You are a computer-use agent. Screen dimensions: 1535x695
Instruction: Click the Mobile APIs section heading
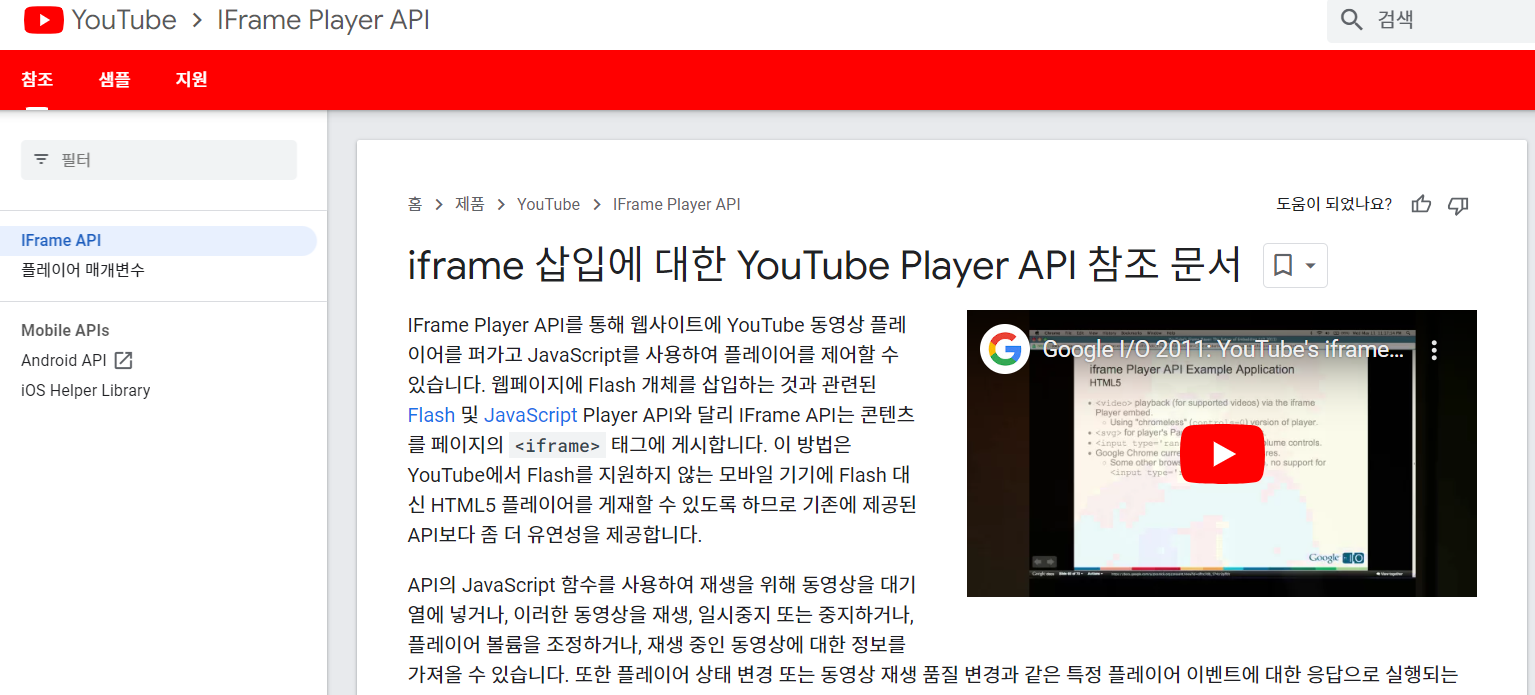[x=65, y=331]
